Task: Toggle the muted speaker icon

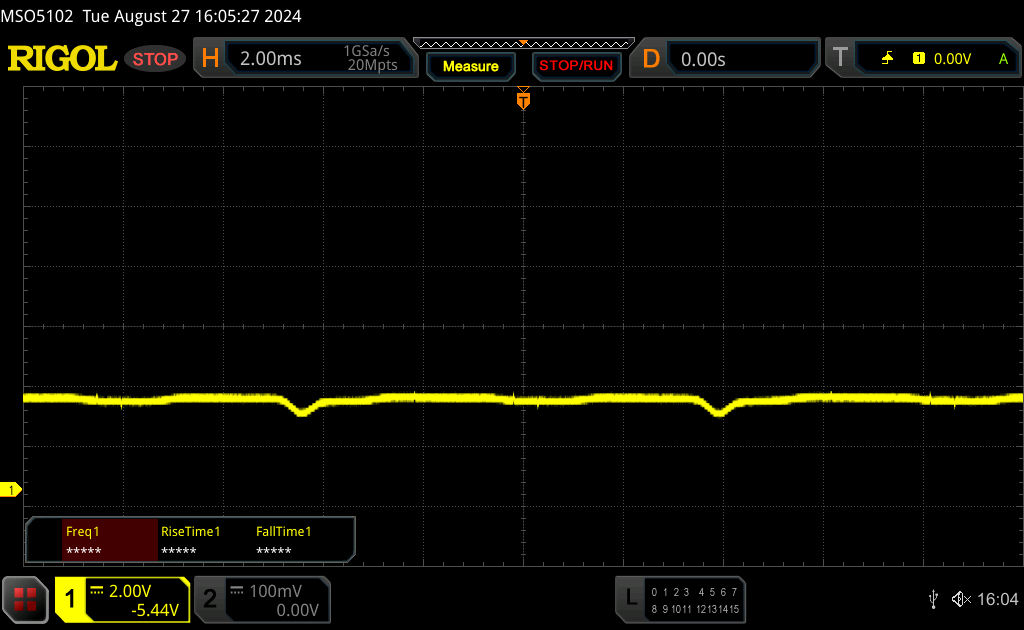Action: [961, 599]
